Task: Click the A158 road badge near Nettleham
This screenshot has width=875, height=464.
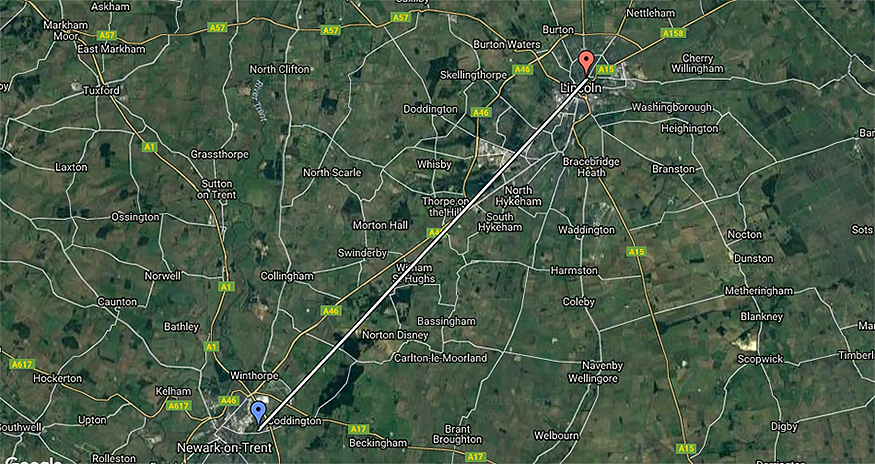Action: click(674, 34)
